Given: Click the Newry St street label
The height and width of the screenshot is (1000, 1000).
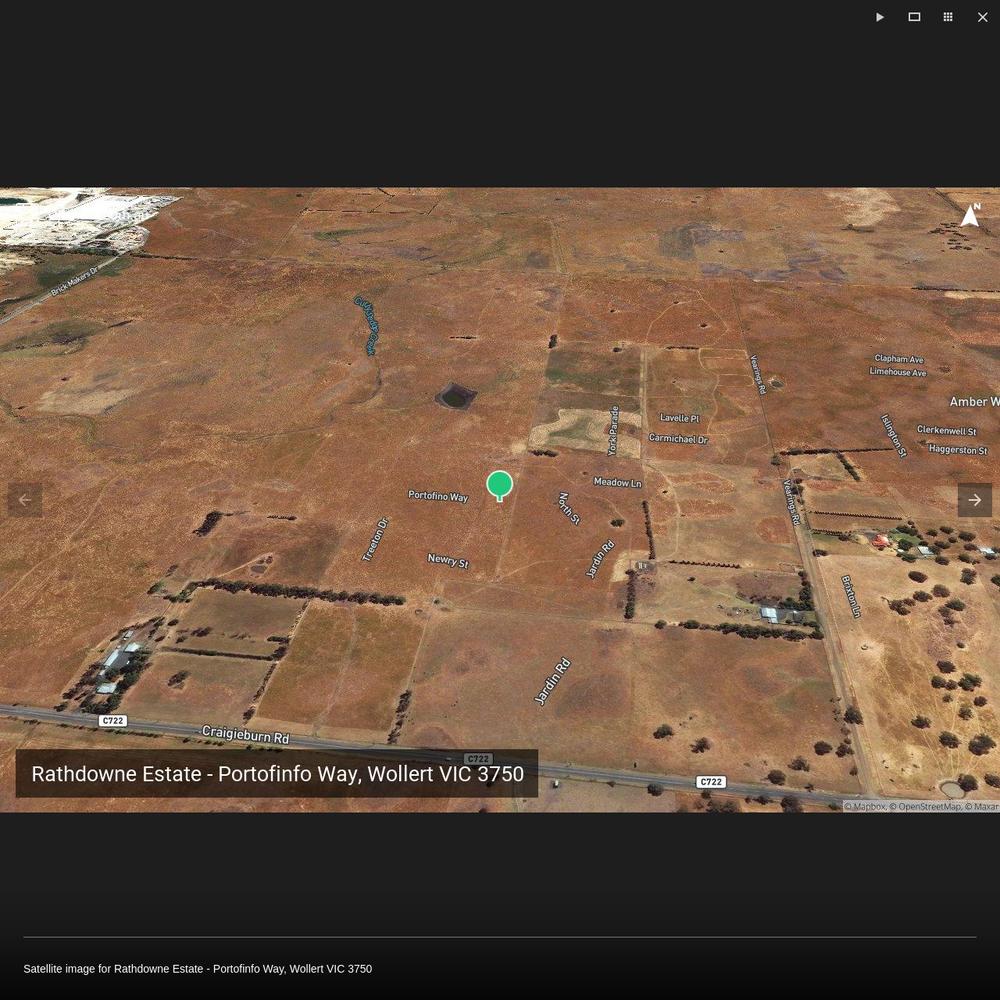Looking at the screenshot, I should (x=448, y=561).
